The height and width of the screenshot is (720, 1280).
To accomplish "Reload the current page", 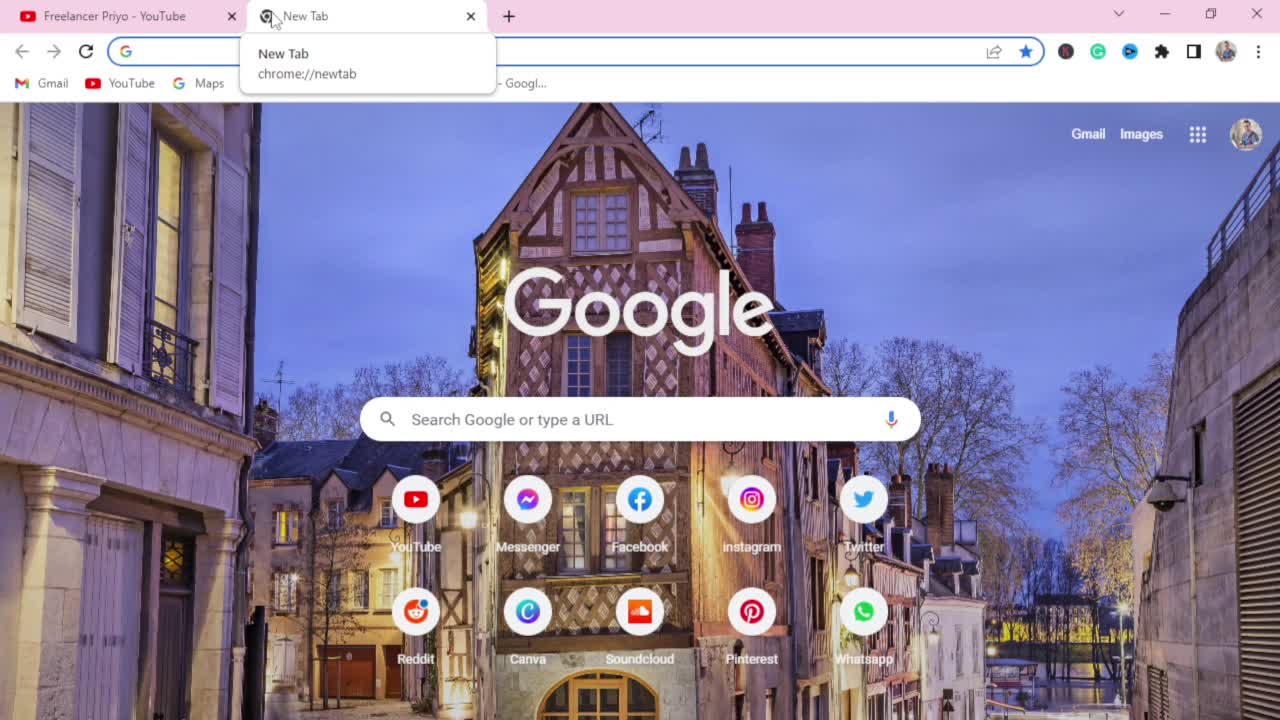I will tap(86, 52).
